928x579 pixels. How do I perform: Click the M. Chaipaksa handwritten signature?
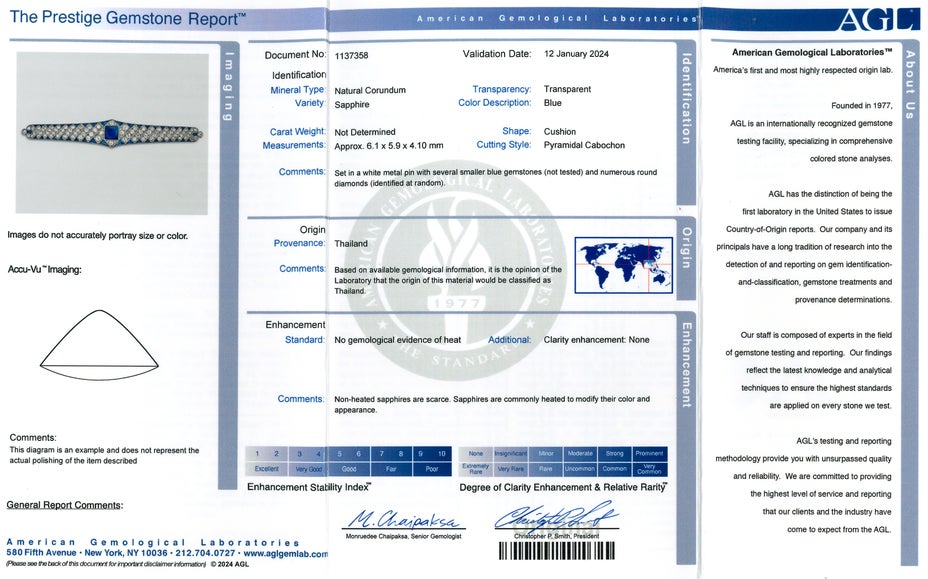(404, 519)
